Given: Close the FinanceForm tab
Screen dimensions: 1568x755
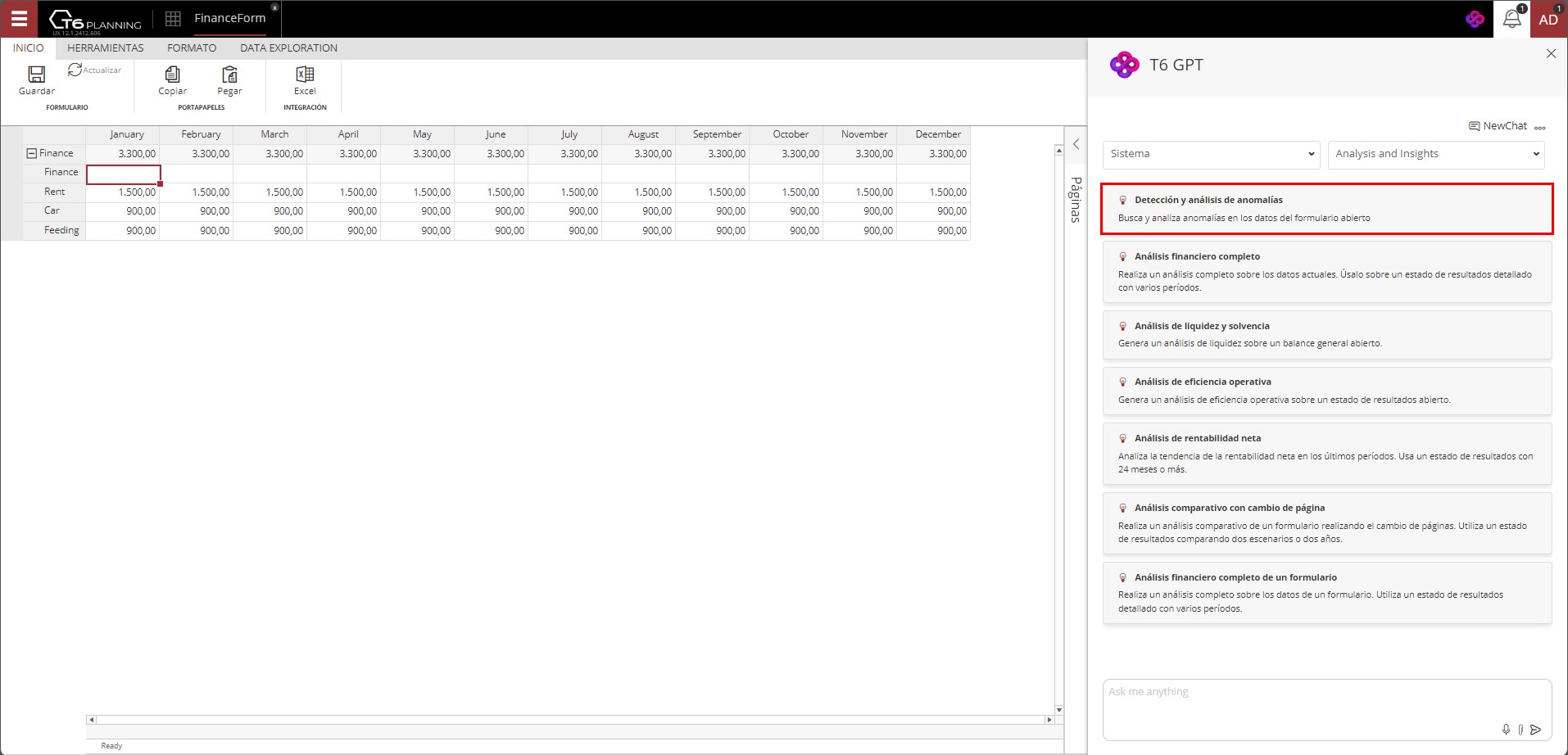Looking at the screenshot, I should point(274,7).
